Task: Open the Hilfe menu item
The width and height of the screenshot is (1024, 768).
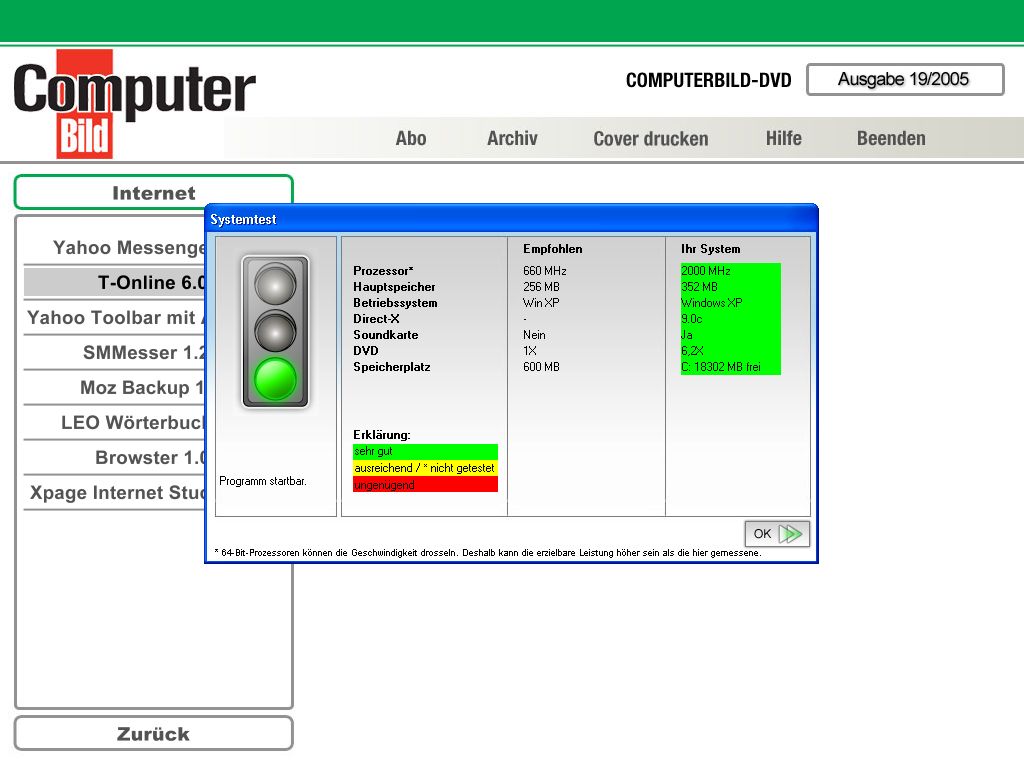Action: tap(783, 139)
